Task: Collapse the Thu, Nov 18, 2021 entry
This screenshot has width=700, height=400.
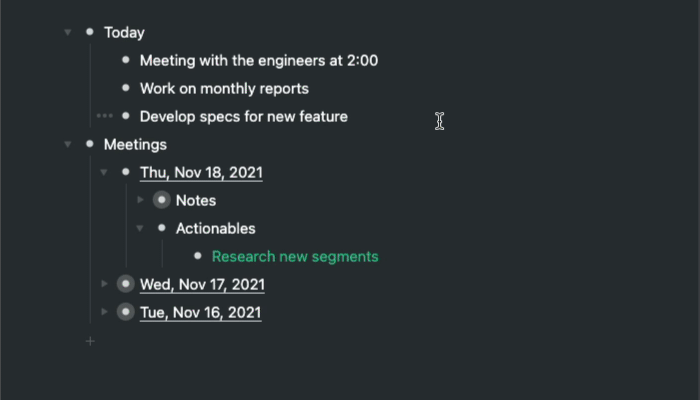Action: (104, 172)
